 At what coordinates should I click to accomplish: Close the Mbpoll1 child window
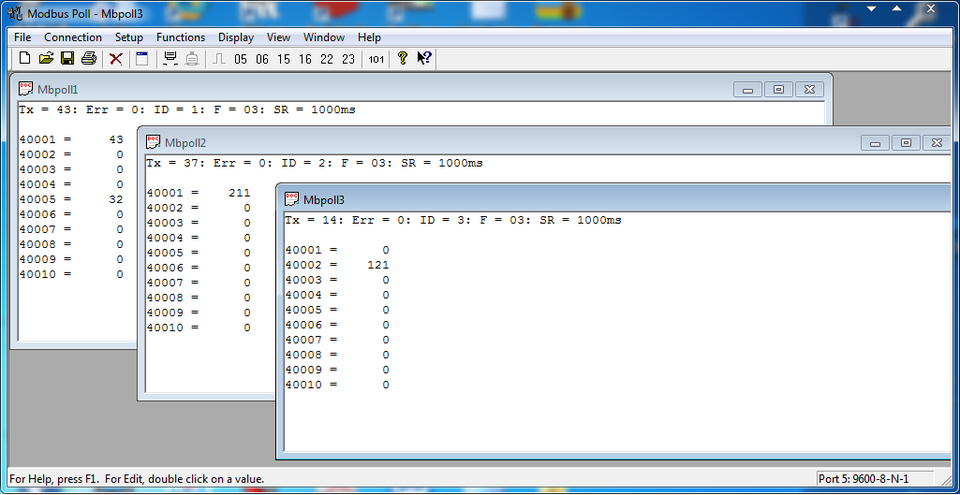[x=809, y=89]
